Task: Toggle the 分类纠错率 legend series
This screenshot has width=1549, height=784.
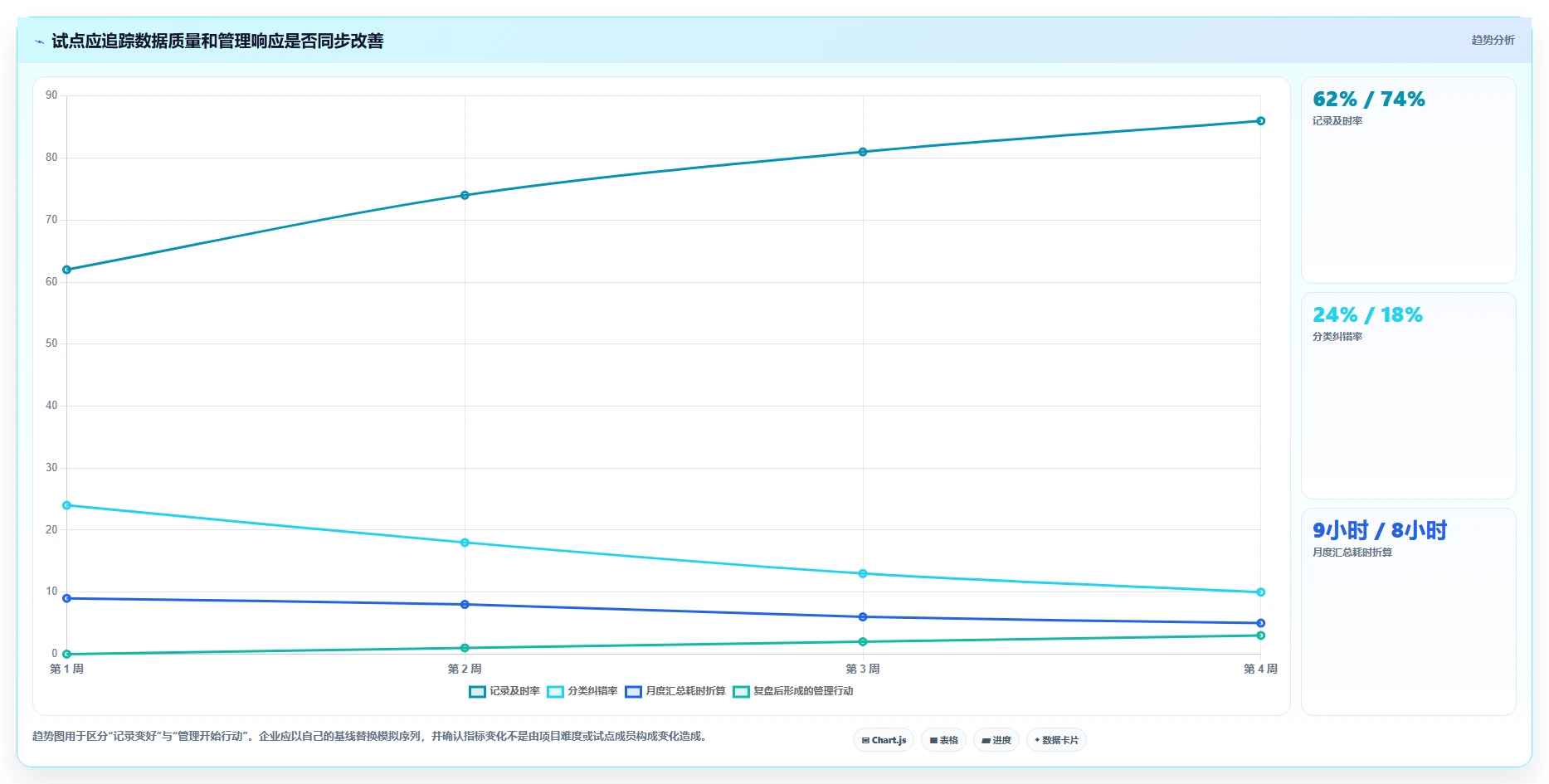Action: point(582,691)
